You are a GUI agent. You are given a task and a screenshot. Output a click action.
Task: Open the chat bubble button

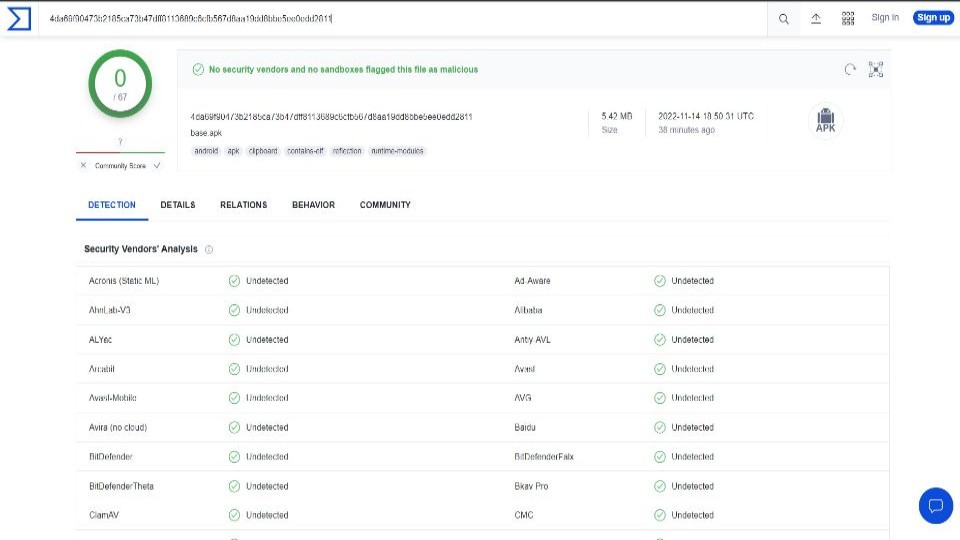click(x=936, y=506)
